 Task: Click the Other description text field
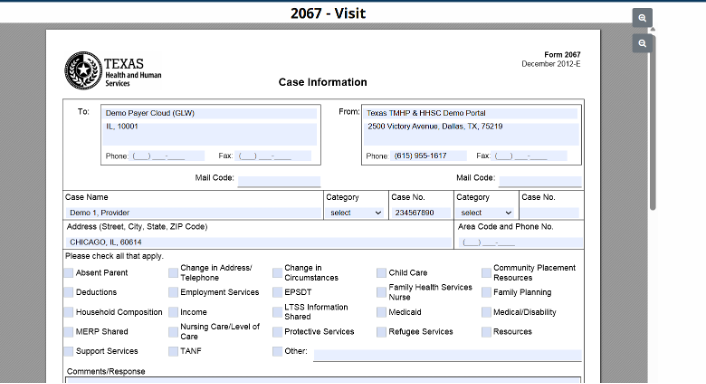point(448,355)
